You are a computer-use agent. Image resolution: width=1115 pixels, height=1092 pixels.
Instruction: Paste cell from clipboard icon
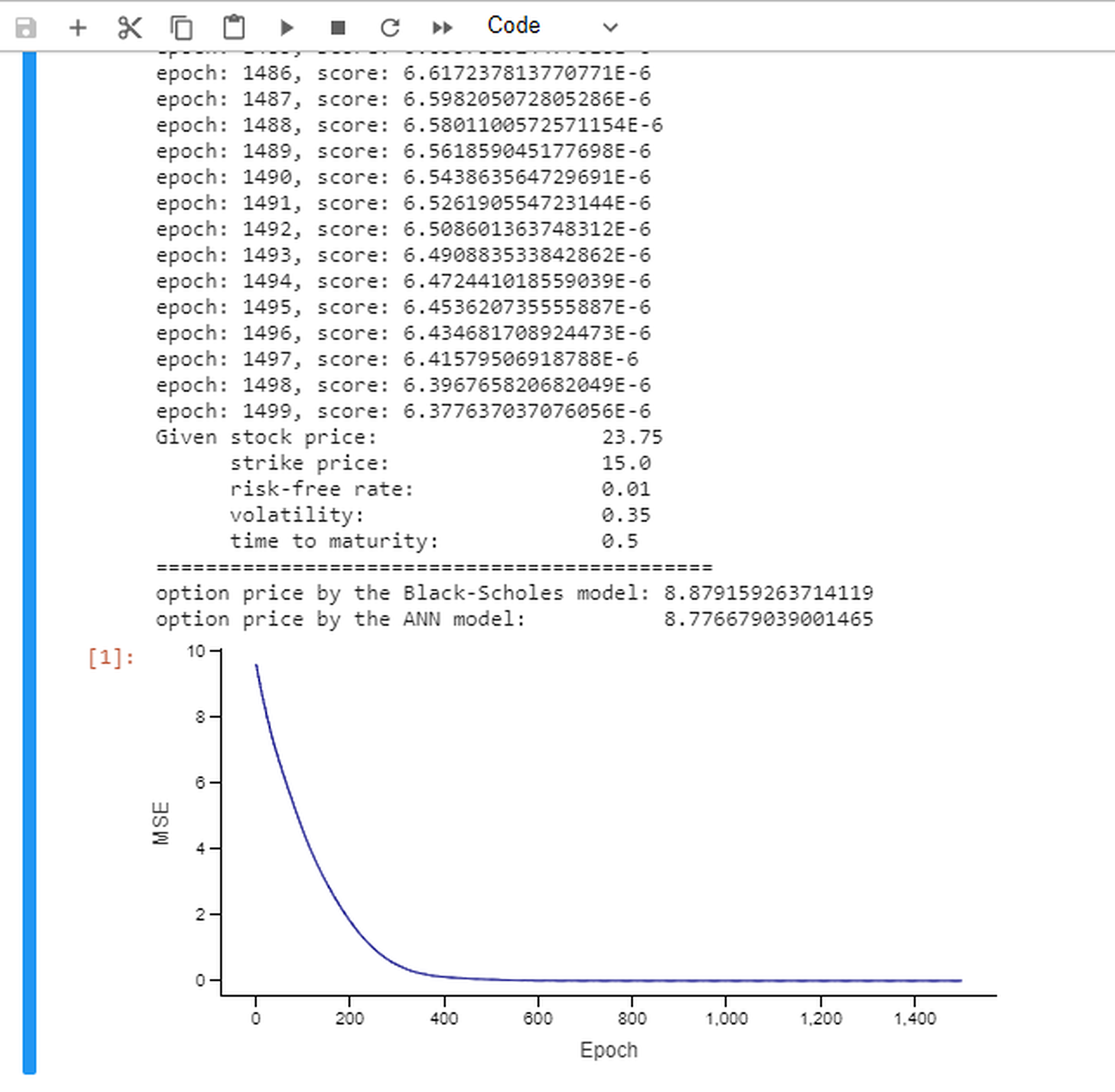click(x=234, y=28)
